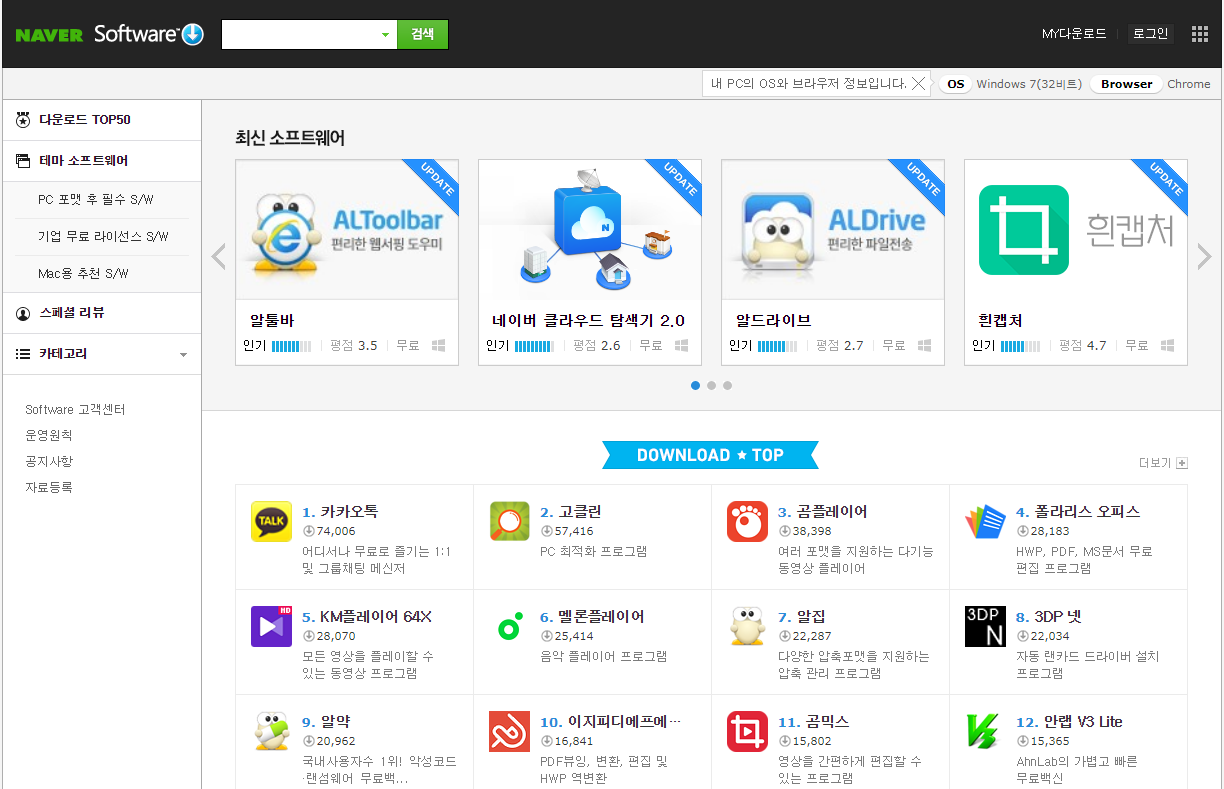Viewport: 1224px width, 789px height.
Task: Open the apps grid icon in header
Action: (1200, 34)
